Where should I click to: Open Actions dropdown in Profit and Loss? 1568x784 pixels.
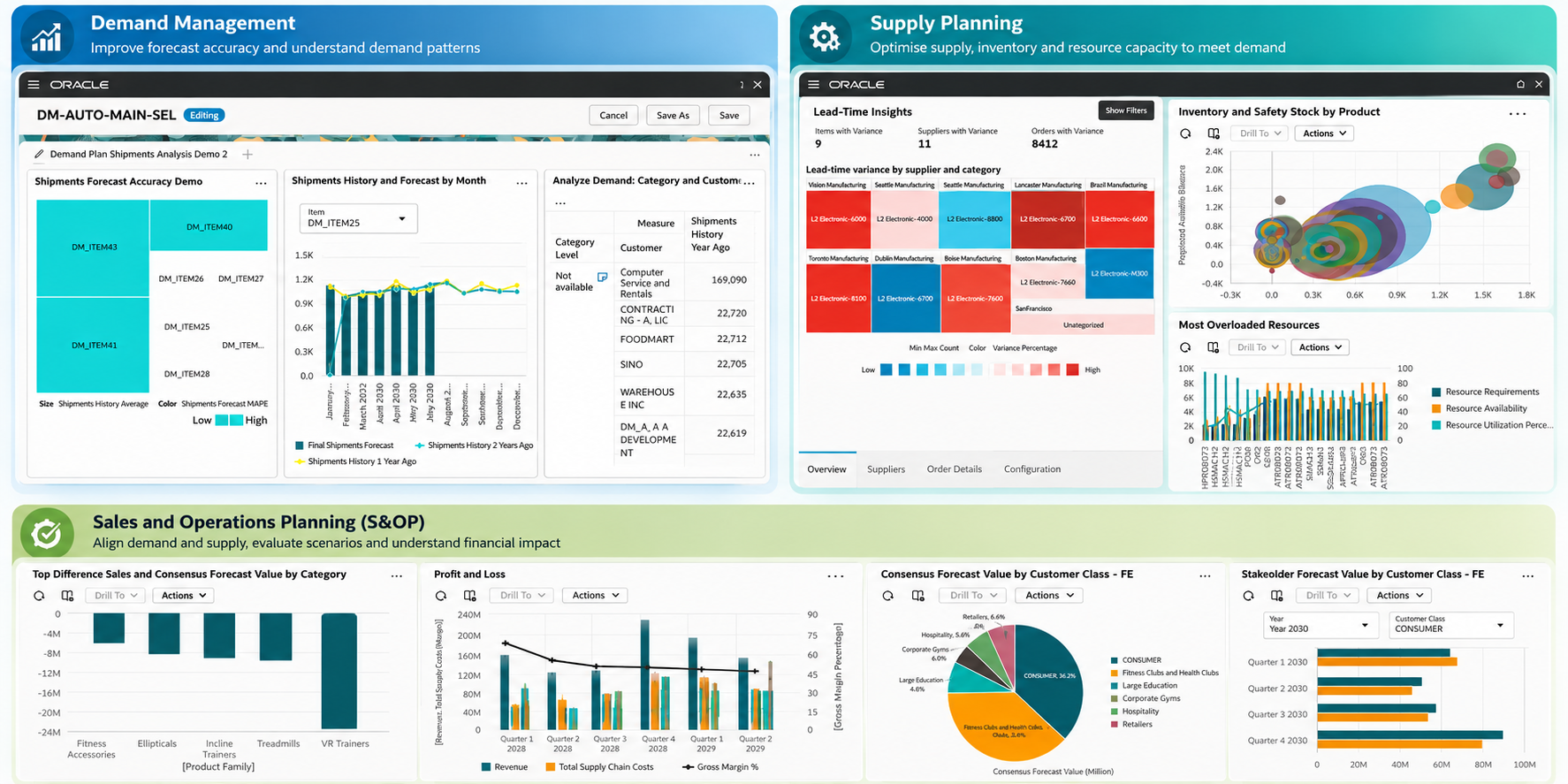[x=595, y=596]
